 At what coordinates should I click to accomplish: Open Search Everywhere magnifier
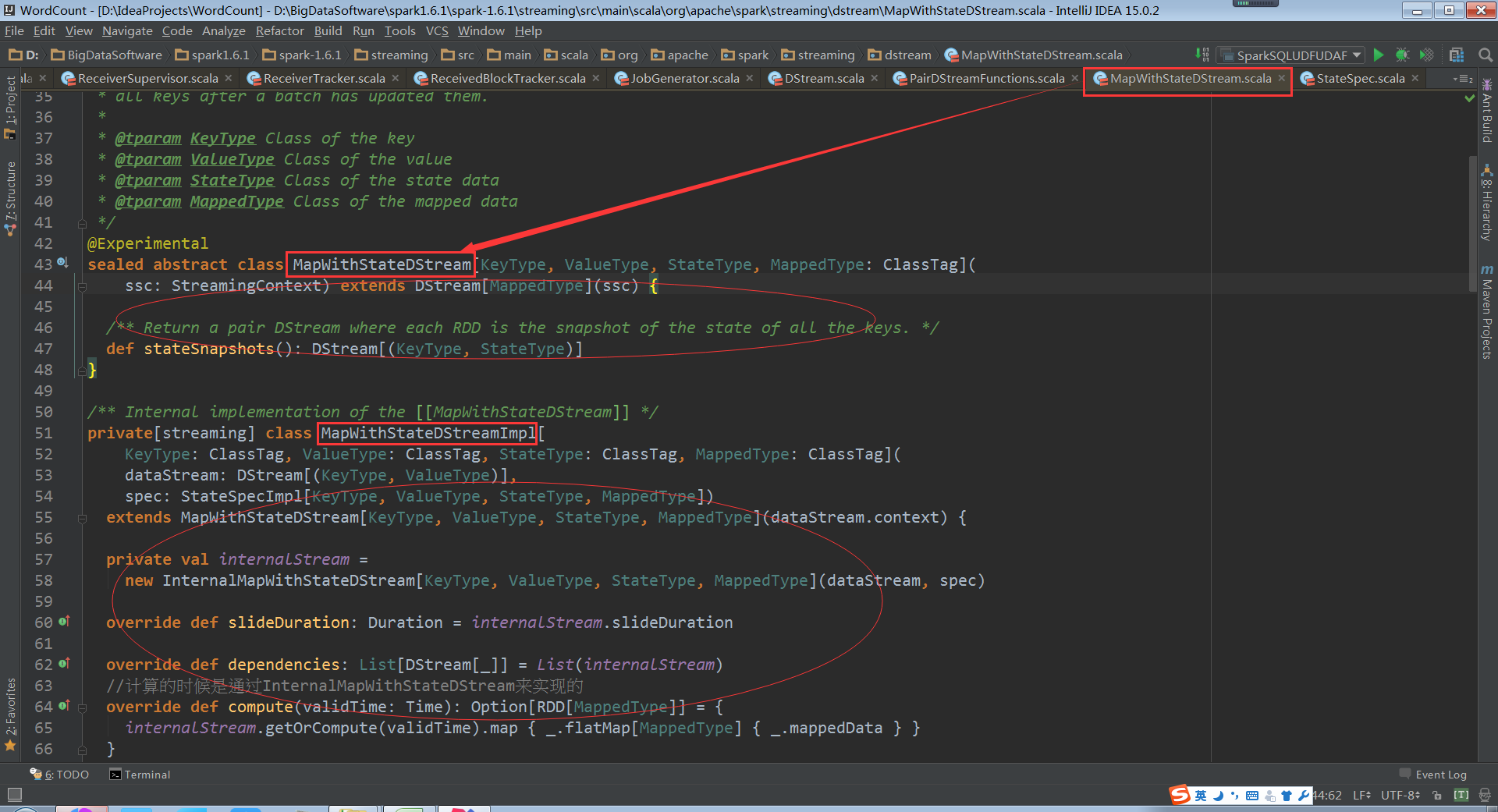[1486, 55]
